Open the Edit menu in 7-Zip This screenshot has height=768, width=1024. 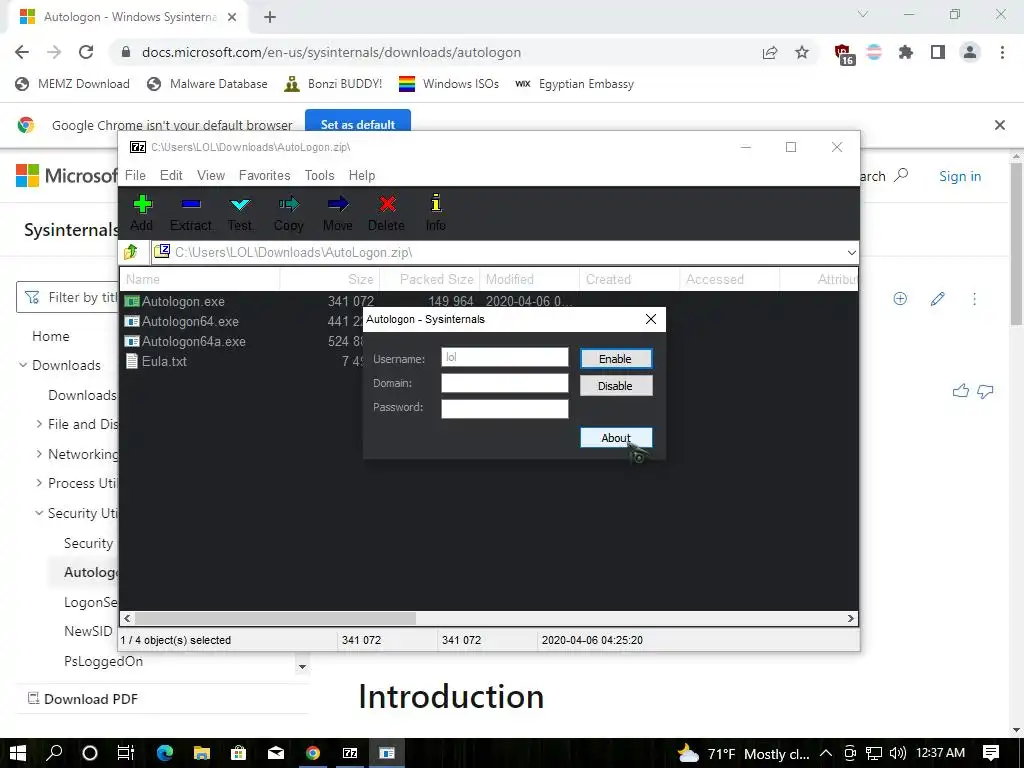point(171,175)
